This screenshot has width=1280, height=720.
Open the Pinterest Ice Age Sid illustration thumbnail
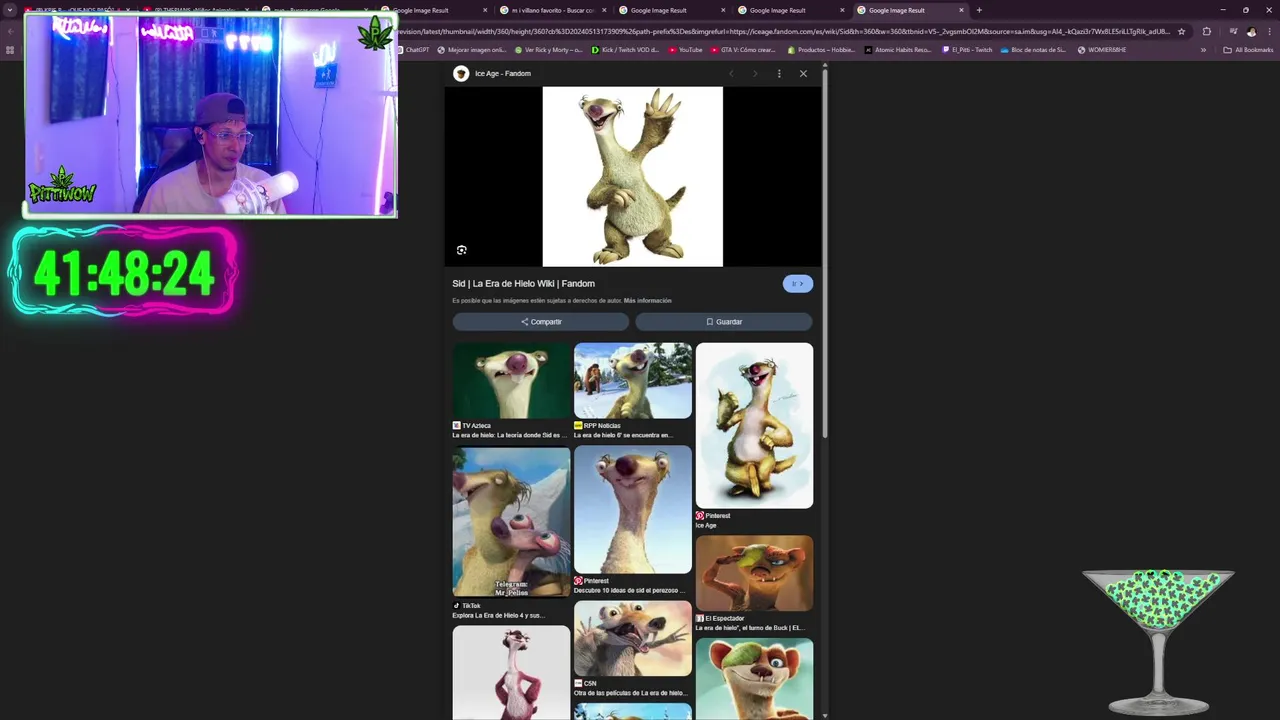754,425
